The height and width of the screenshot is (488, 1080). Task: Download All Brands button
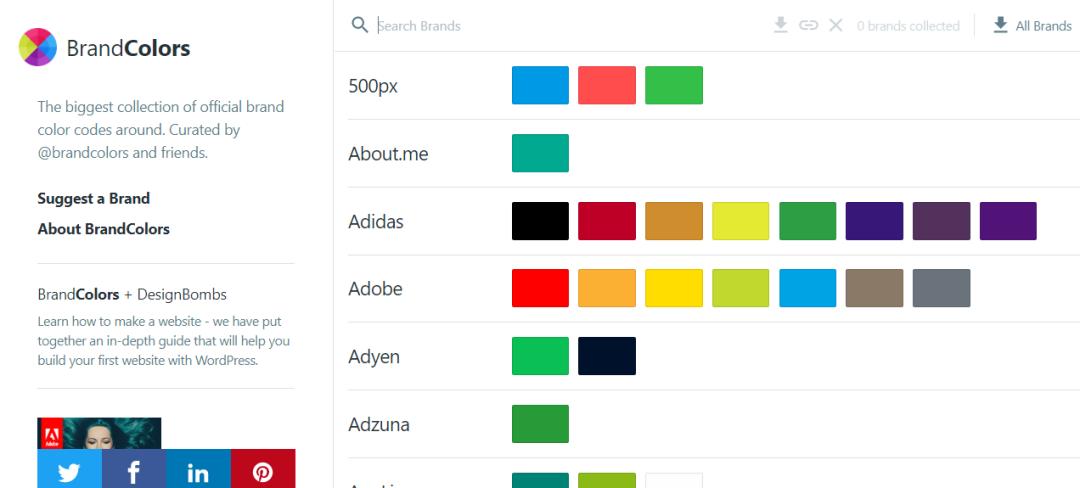pyautogui.click(x=1032, y=26)
